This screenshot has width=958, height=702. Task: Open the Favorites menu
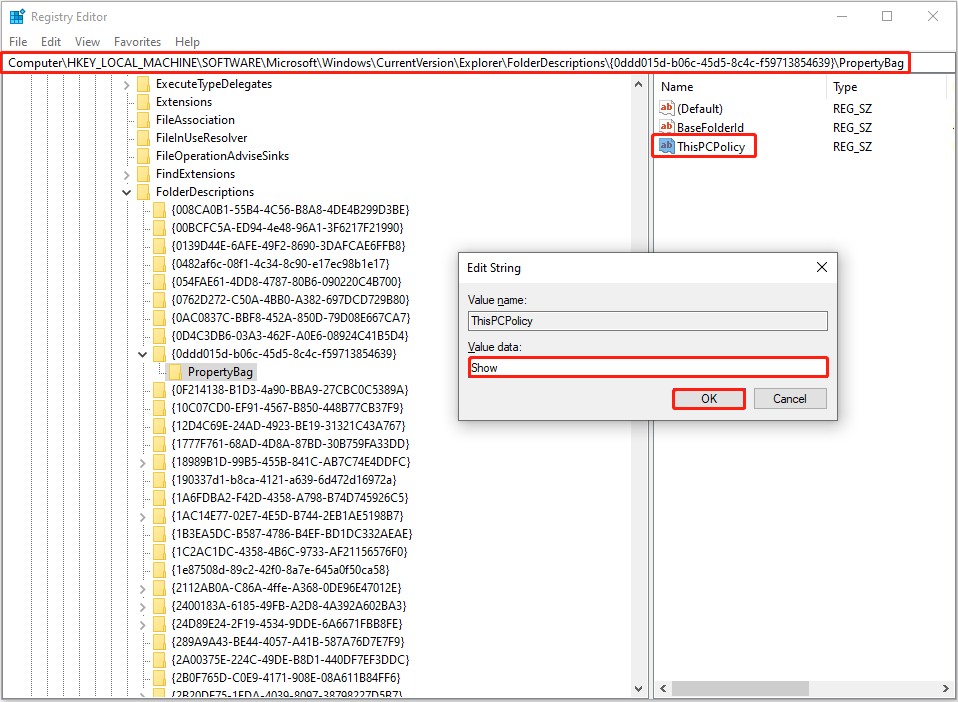pyautogui.click(x=137, y=42)
